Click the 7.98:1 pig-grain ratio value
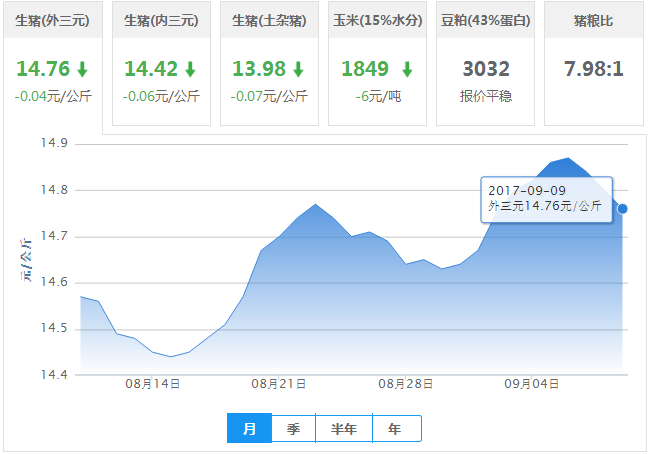Screen dimensions: 648x454 pyautogui.click(x=593, y=71)
